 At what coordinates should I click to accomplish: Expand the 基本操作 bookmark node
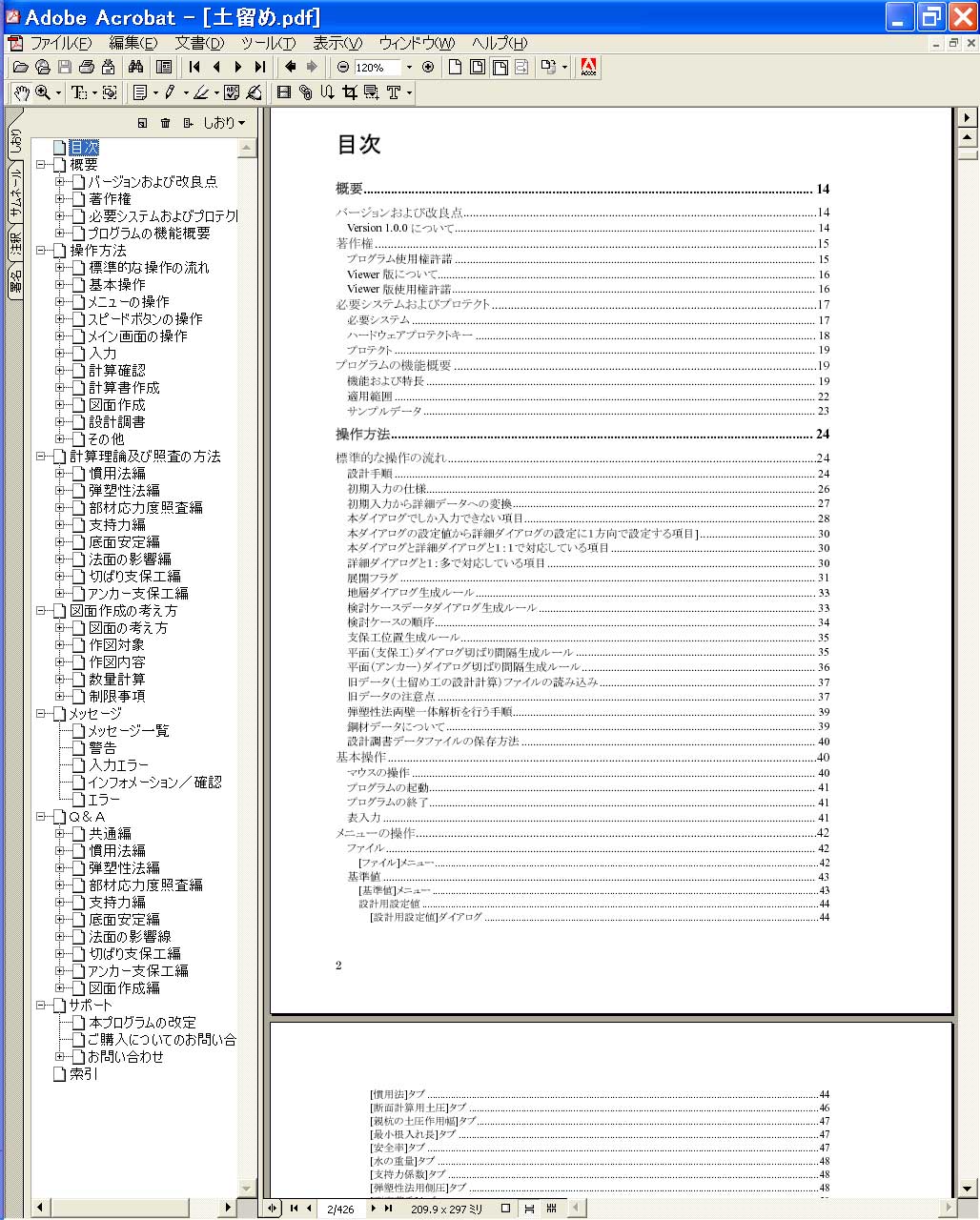pos(61,285)
